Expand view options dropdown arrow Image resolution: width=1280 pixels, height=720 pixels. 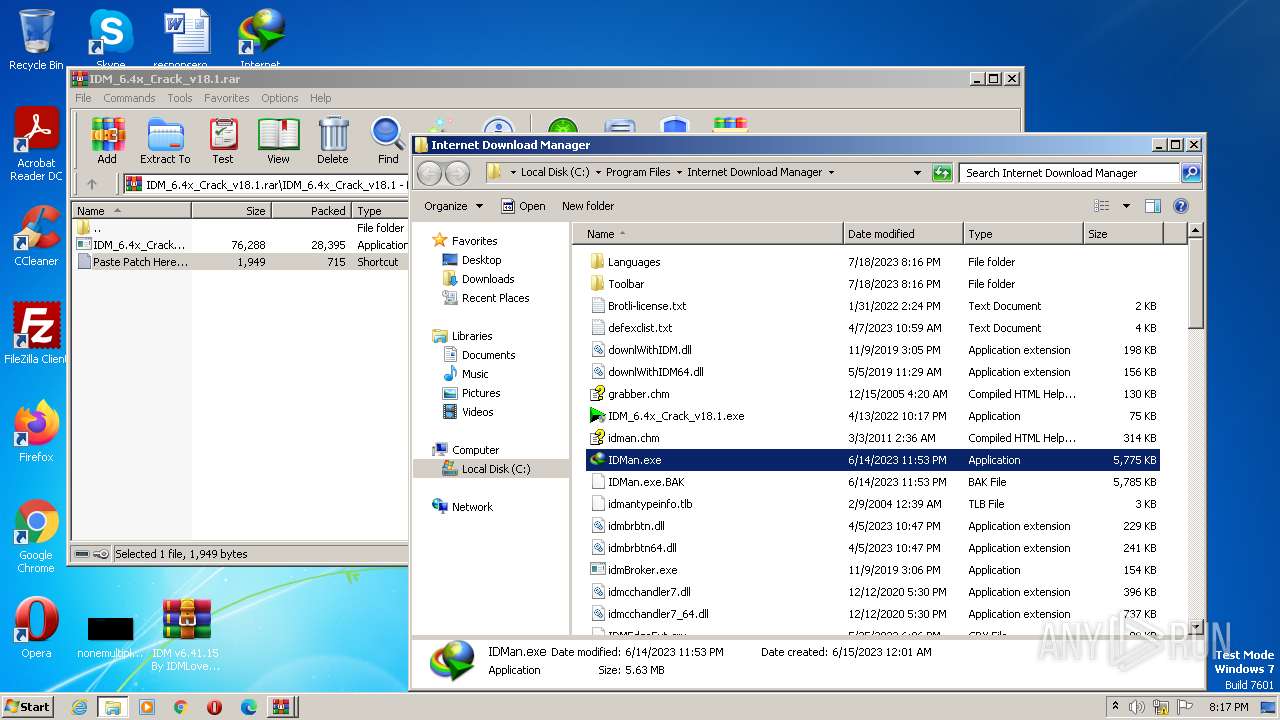[1126, 206]
